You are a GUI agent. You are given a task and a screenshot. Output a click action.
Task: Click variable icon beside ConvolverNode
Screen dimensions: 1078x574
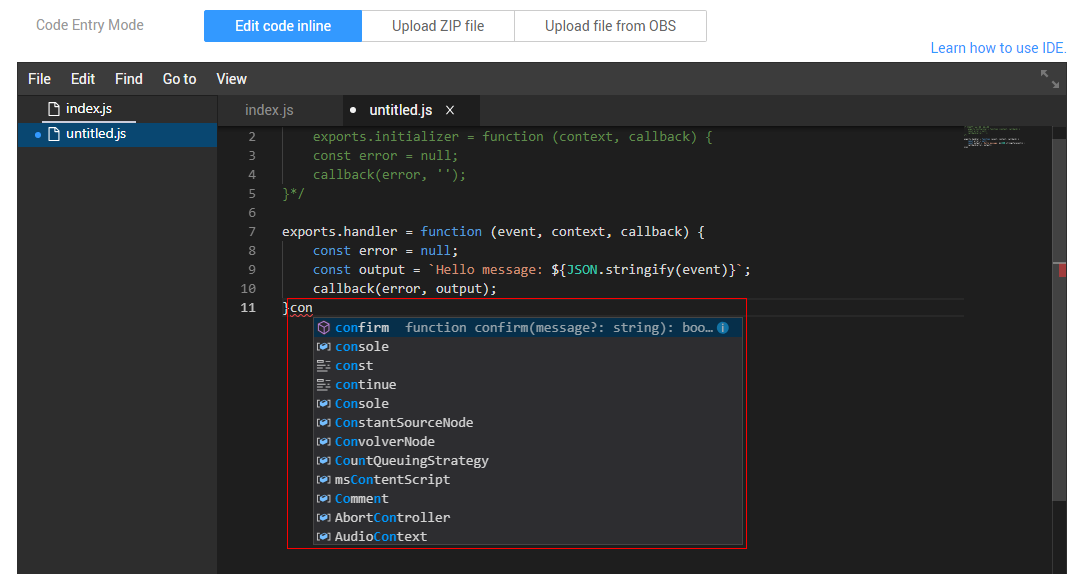point(323,442)
